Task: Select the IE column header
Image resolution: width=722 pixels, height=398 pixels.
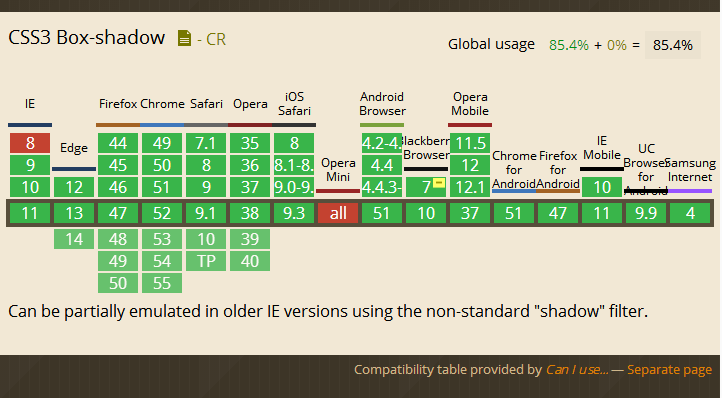Action: pos(30,104)
